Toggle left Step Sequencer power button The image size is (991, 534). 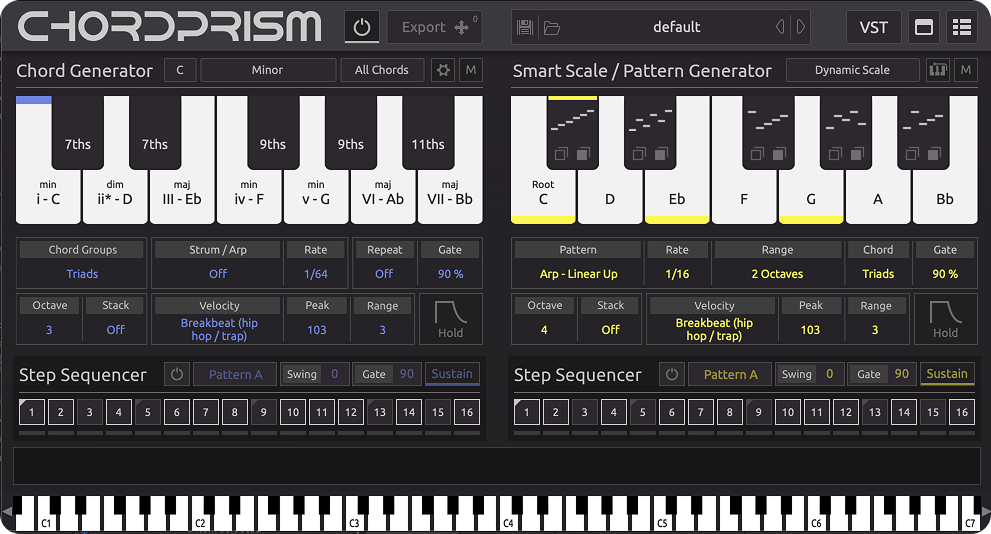(x=177, y=374)
